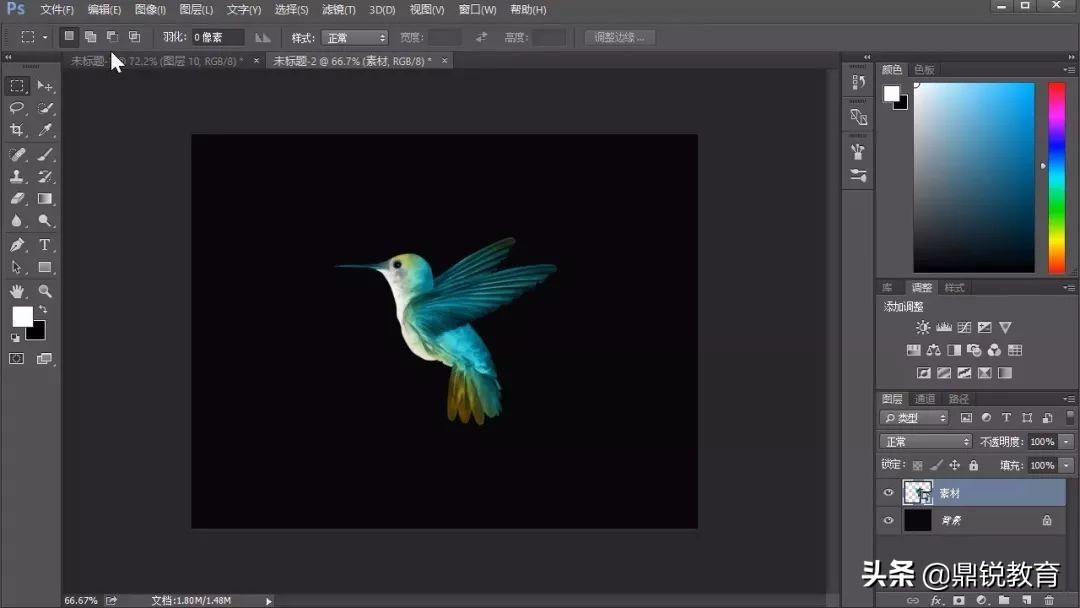The width and height of the screenshot is (1080, 608).
Task: Switch to the 色板 swatches tab
Action: (x=924, y=70)
